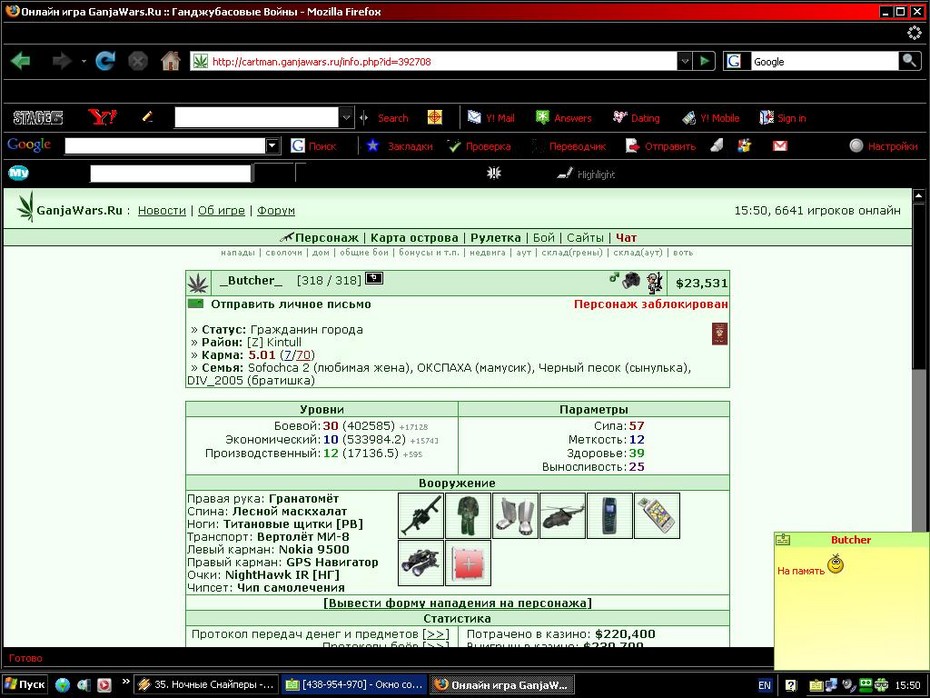The width and height of the screenshot is (930, 698).
Task: Open the back/forward history dropdown arrow
Action: (84, 61)
